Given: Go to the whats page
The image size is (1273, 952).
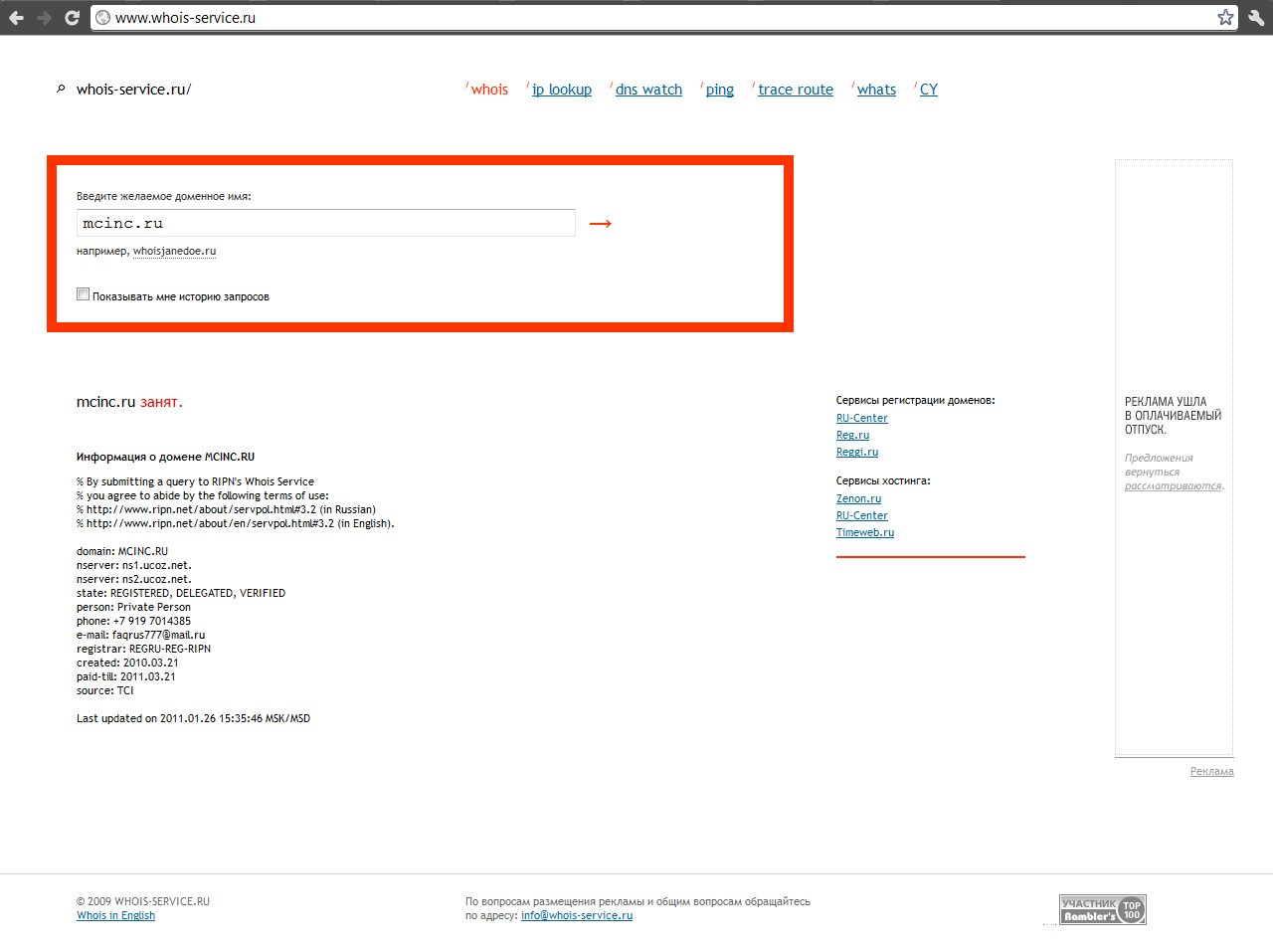Looking at the screenshot, I should 876,90.
